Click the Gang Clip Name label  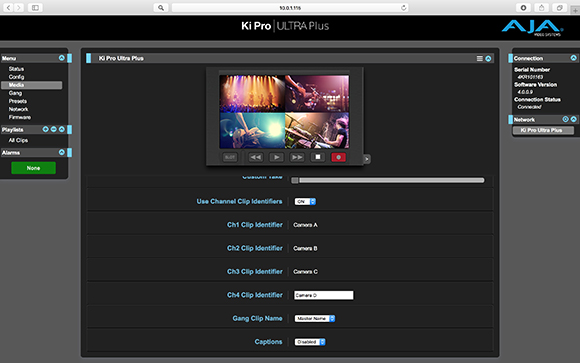point(257,318)
